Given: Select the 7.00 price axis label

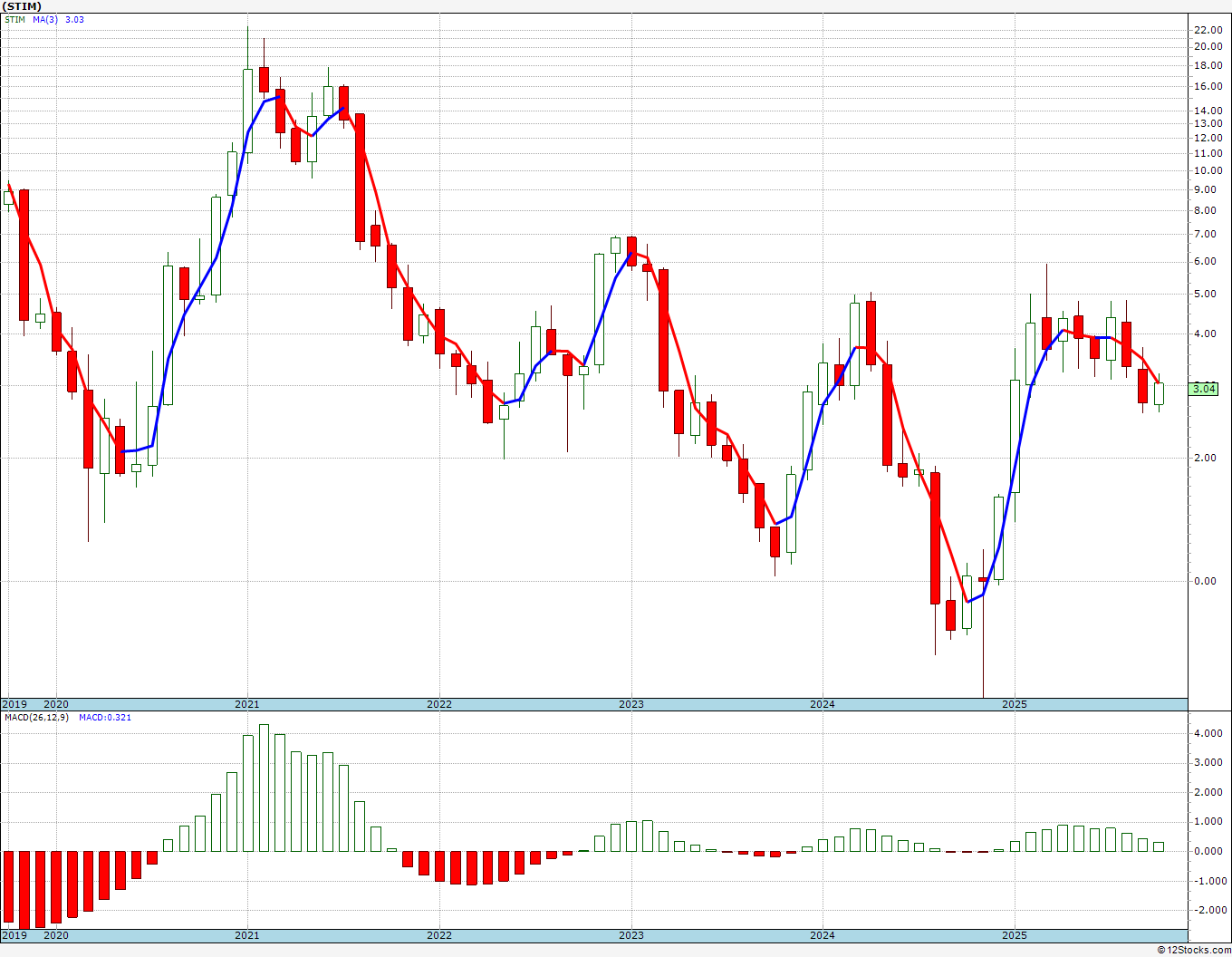Looking at the screenshot, I should coord(1205,234).
